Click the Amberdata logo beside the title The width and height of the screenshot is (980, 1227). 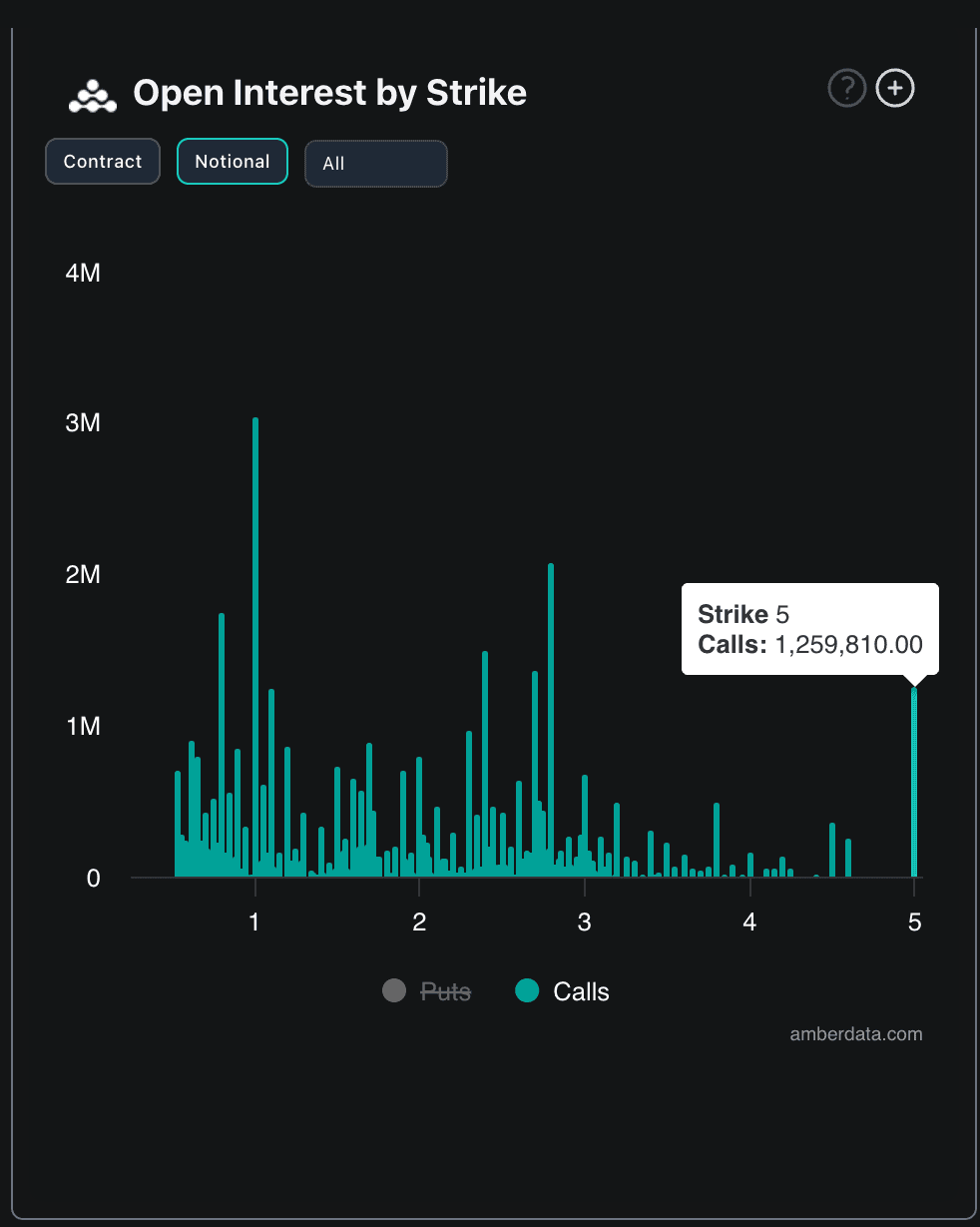(x=93, y=94)
